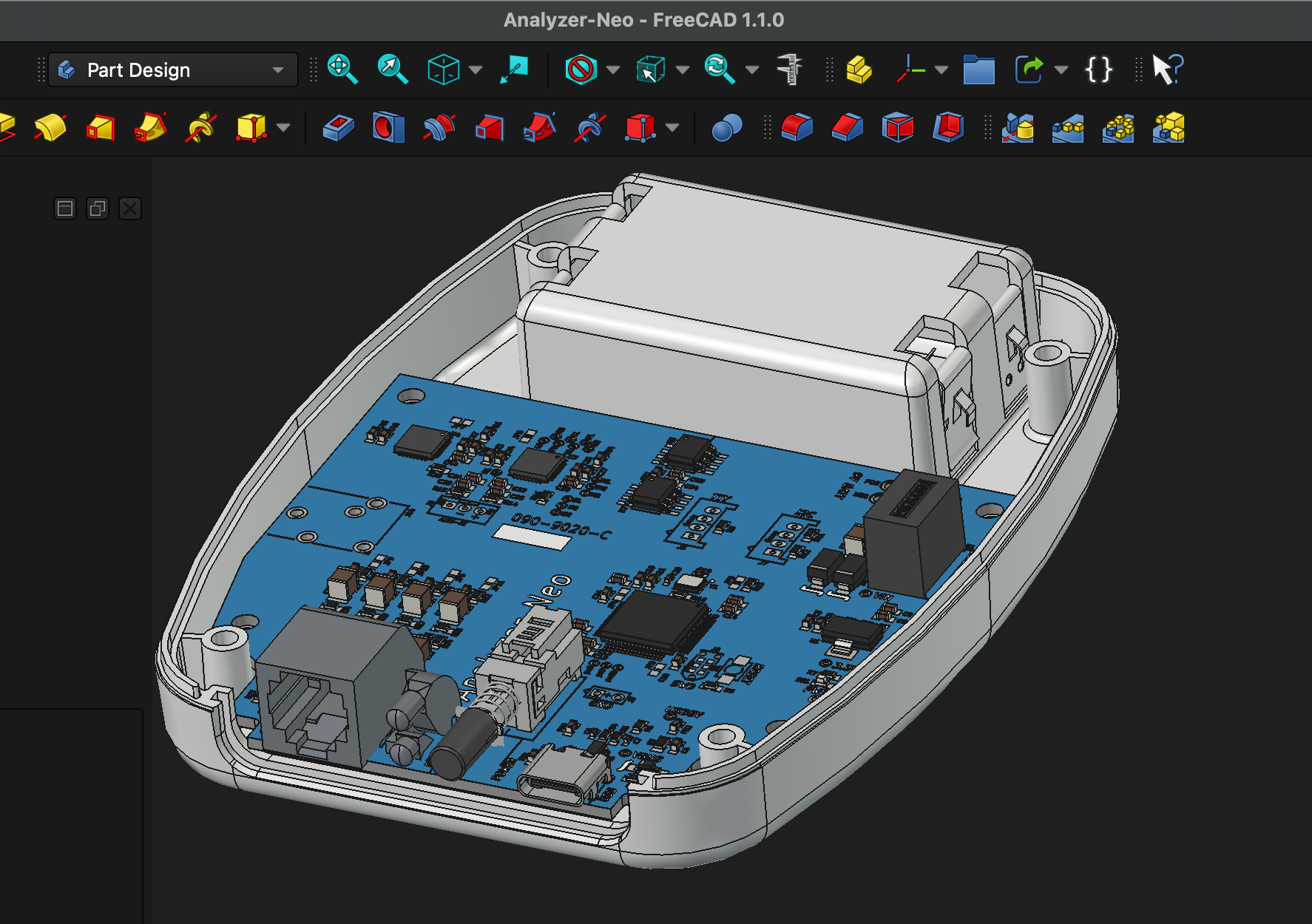Click the Pocket tool icon
Screen dimensions: 1312x924
tap(339, 127)
